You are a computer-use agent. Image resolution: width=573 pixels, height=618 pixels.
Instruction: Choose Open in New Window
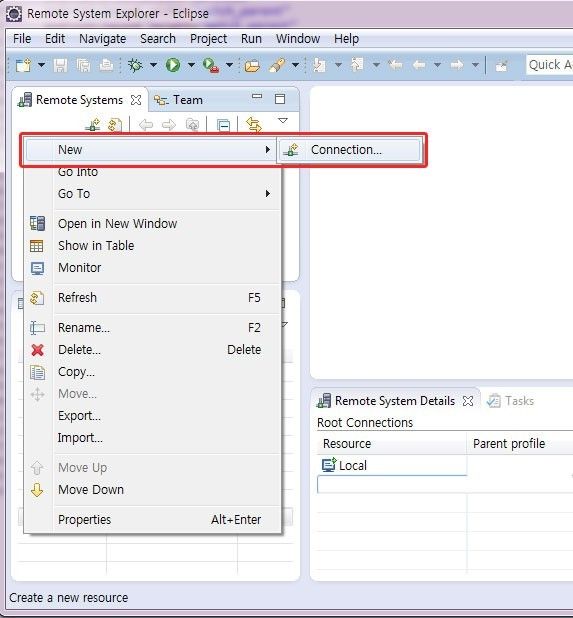click(x=153, y=223)
